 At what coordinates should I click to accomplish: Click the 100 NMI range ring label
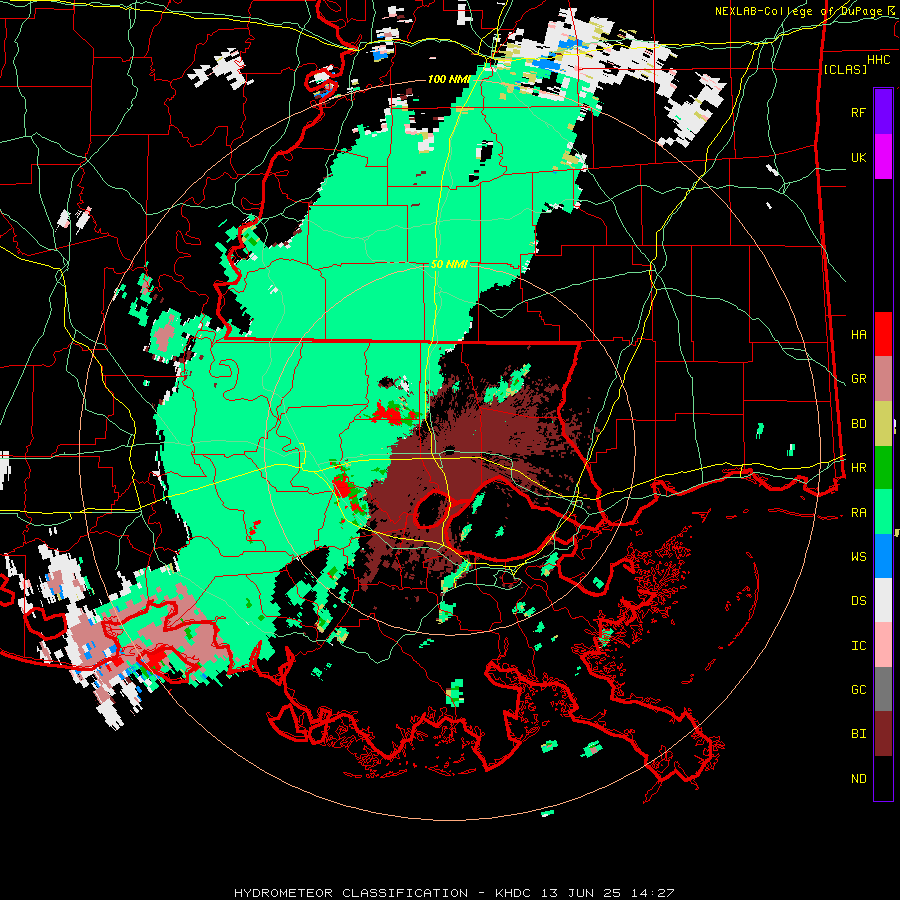449,79
